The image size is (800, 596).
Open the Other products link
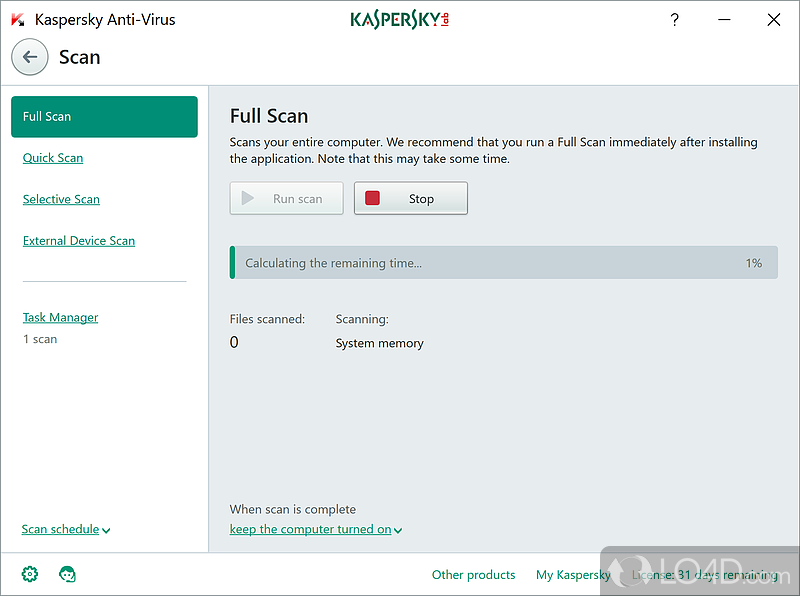coord(473,575)
